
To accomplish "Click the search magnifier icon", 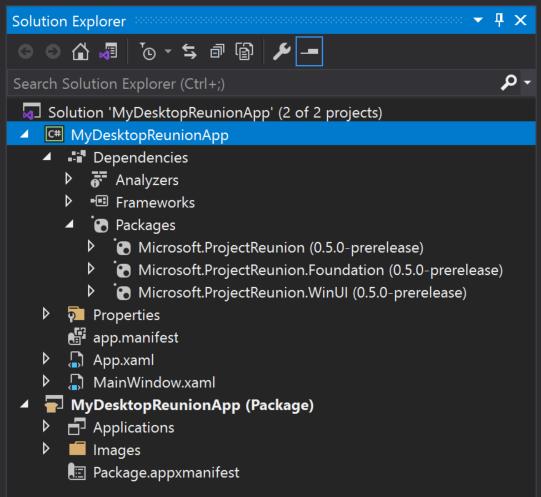I will [x=509, y=82].
